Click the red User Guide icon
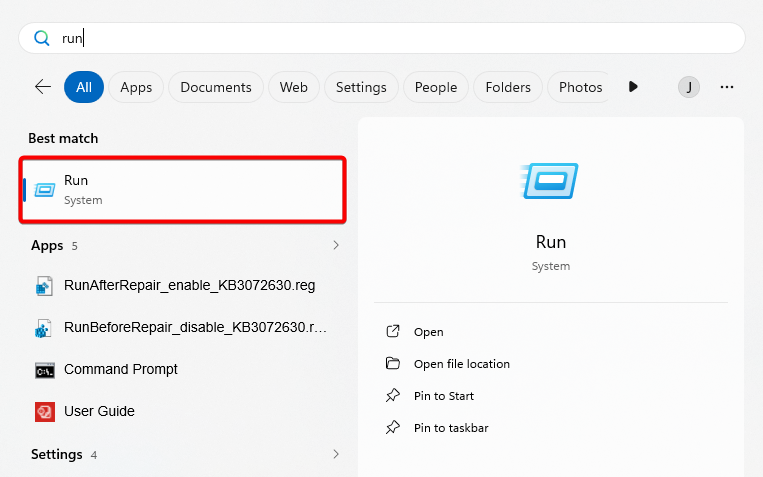 tap(44, 412)
